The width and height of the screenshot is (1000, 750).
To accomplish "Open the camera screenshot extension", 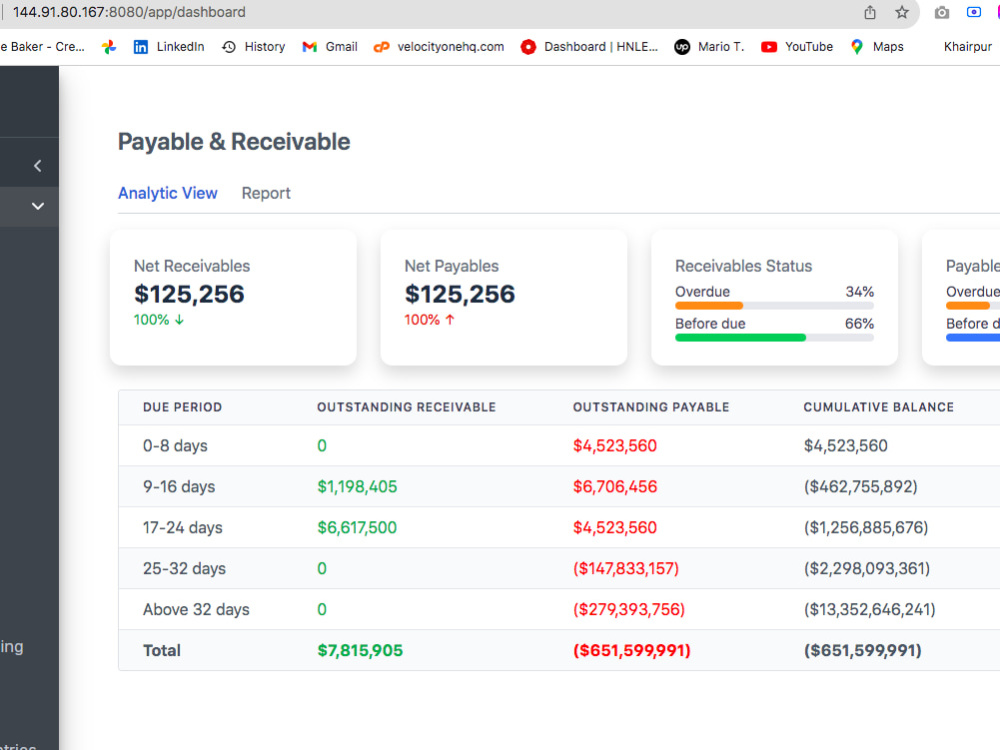I will tap(941, 12).
